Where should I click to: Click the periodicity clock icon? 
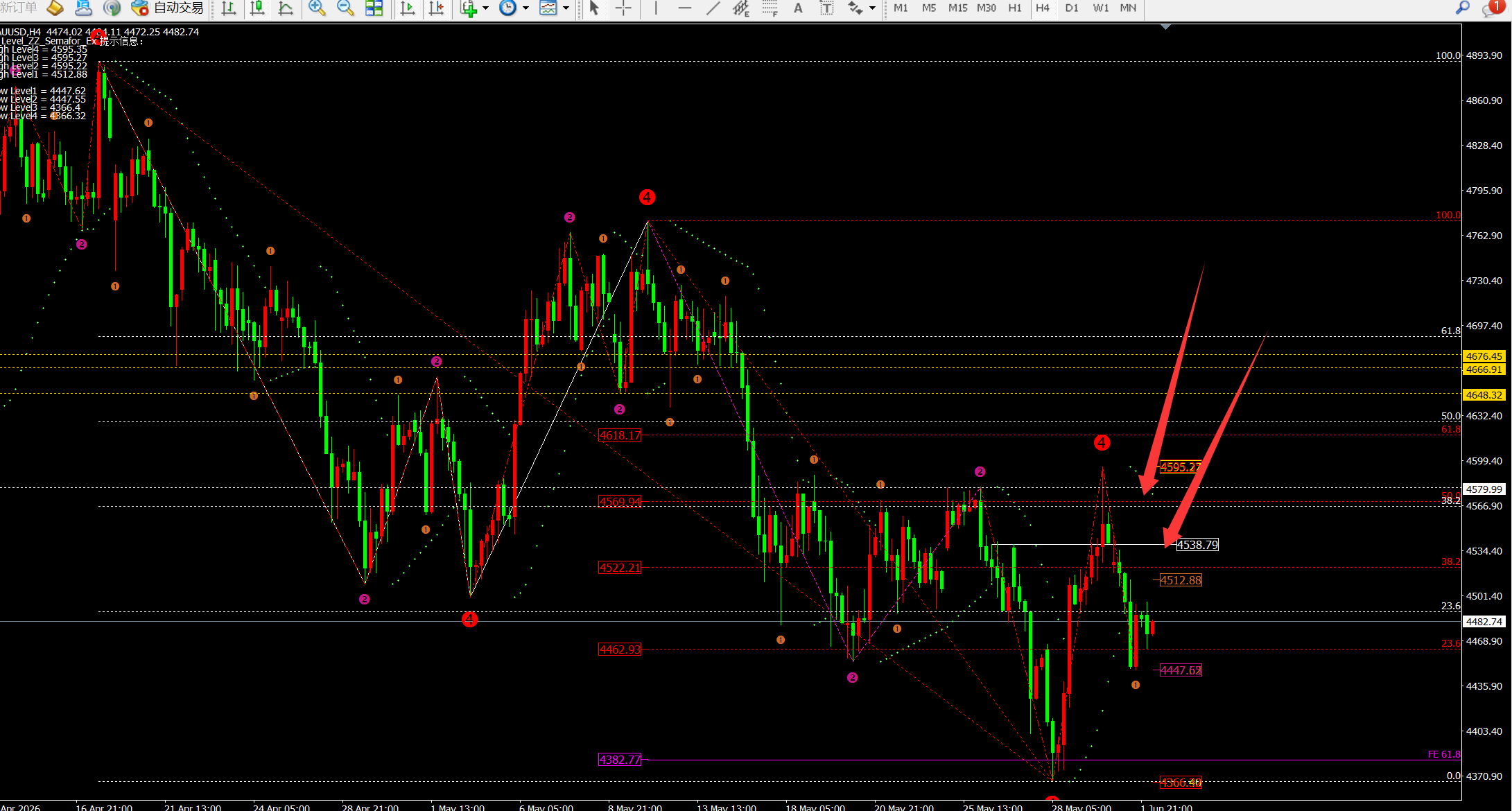click(x=508, y=8)
